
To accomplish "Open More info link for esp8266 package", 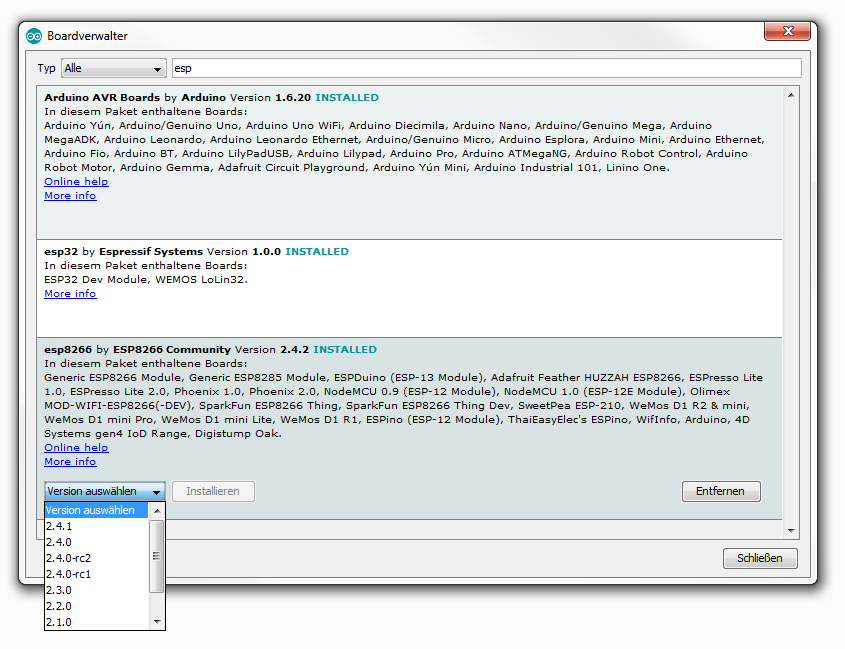I will point(70,461).
